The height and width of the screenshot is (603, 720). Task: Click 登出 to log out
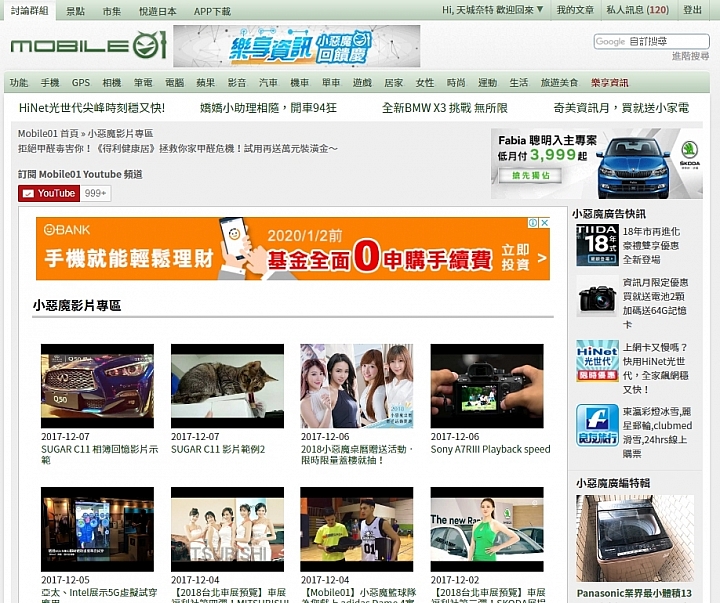(692, 10)
